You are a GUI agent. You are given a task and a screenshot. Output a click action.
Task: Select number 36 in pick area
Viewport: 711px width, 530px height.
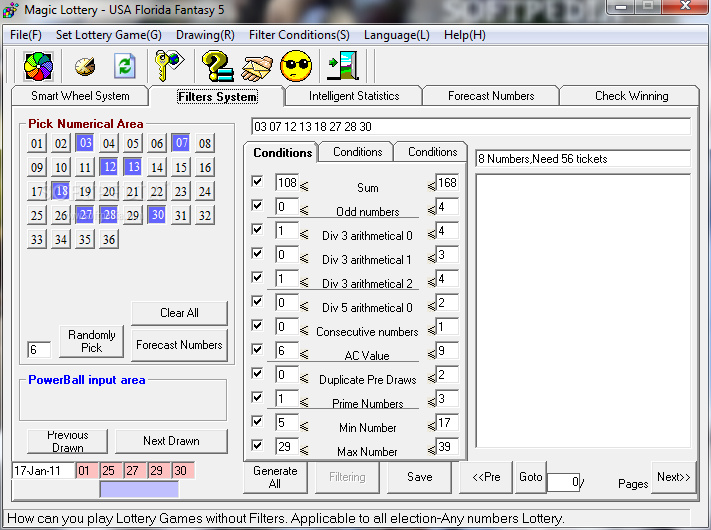109,239
